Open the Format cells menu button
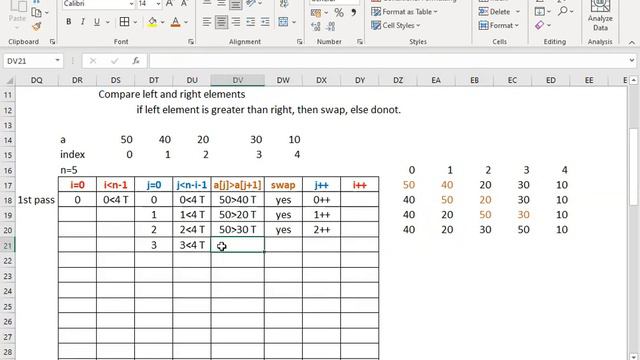This screenshot has width=640, height=360. pos(499,25)
